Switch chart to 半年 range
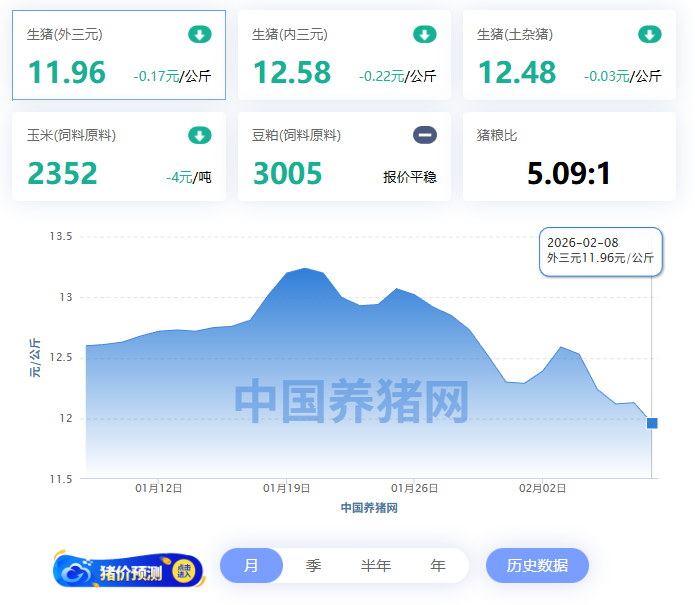This screenshot has height=605, width=695. 376,566
